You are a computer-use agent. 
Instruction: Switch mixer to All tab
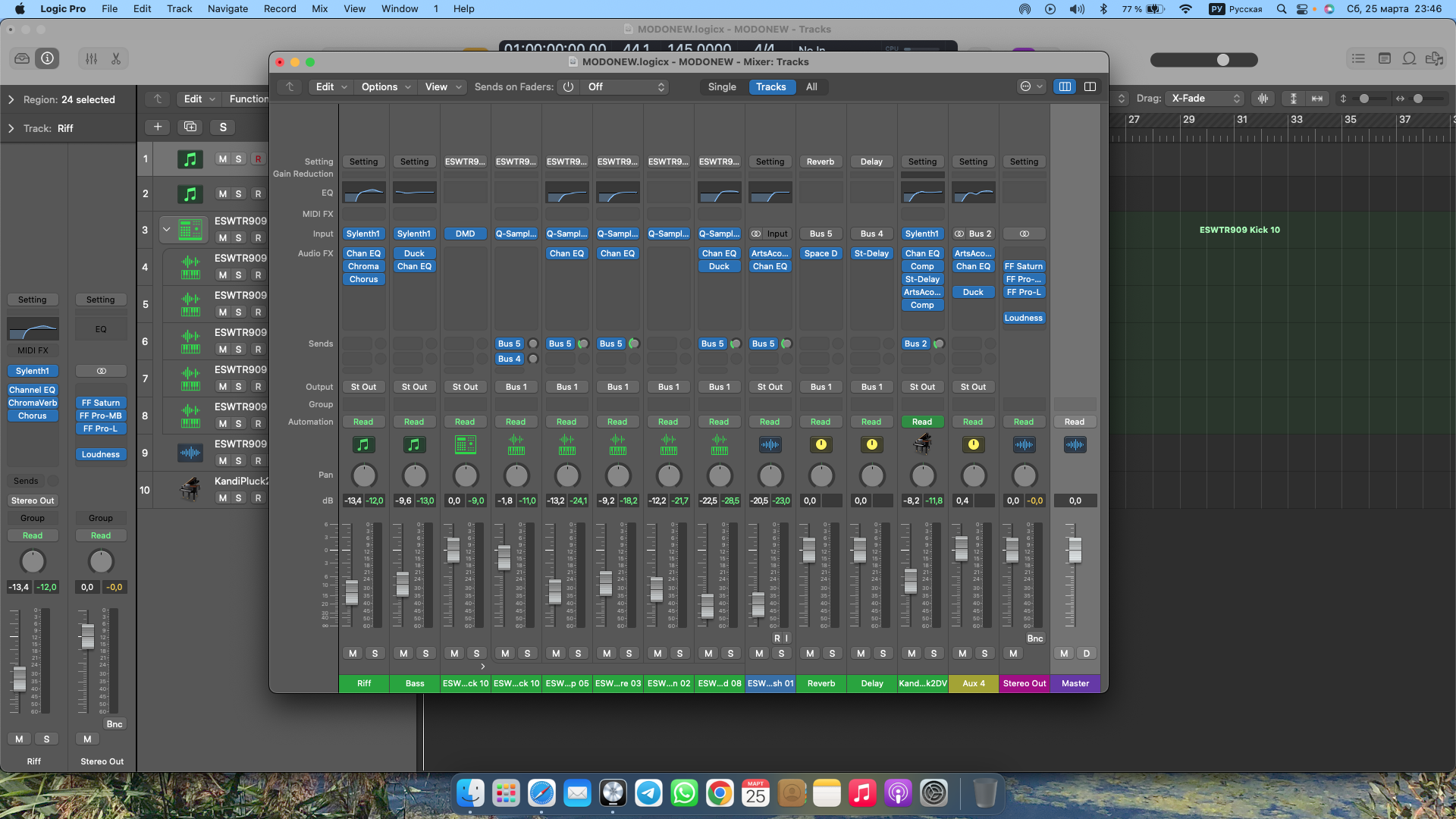811,86
